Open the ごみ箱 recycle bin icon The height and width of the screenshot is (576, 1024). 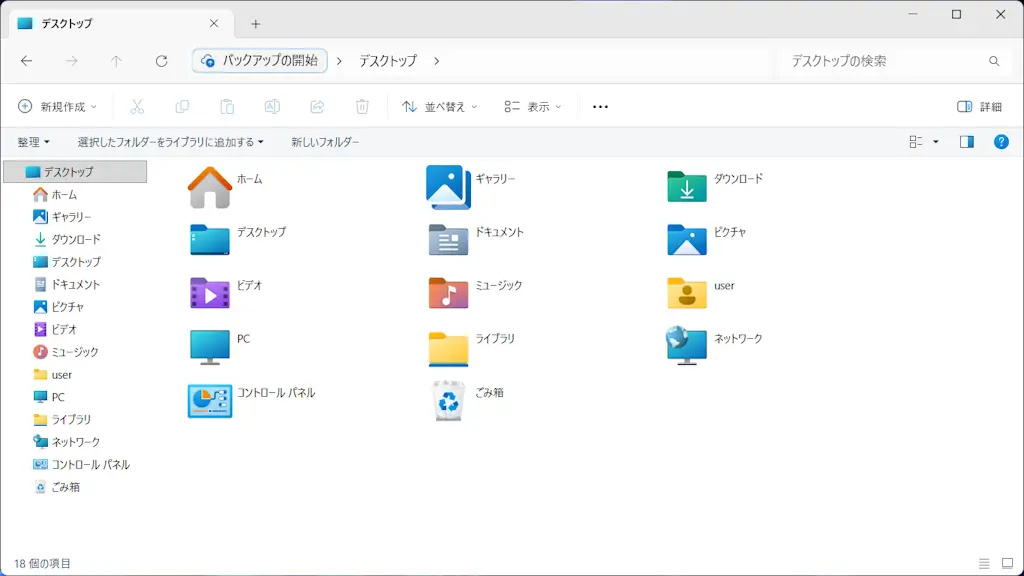[447, 400]
